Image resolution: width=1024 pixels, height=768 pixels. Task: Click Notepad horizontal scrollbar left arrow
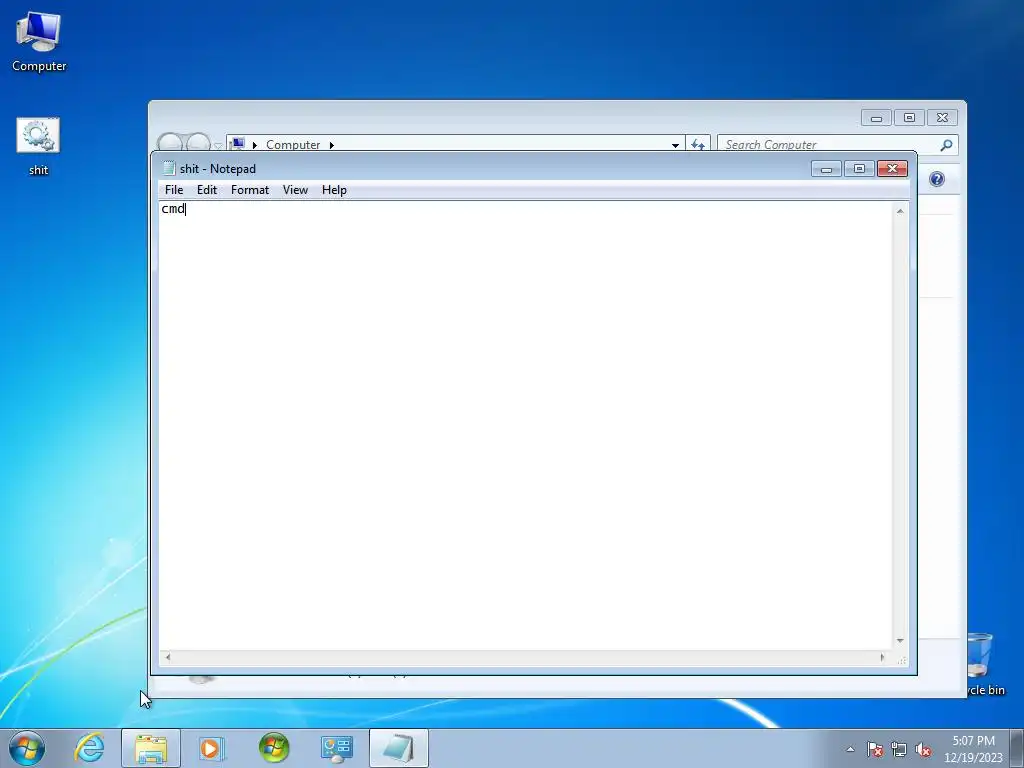click(168, 657)
